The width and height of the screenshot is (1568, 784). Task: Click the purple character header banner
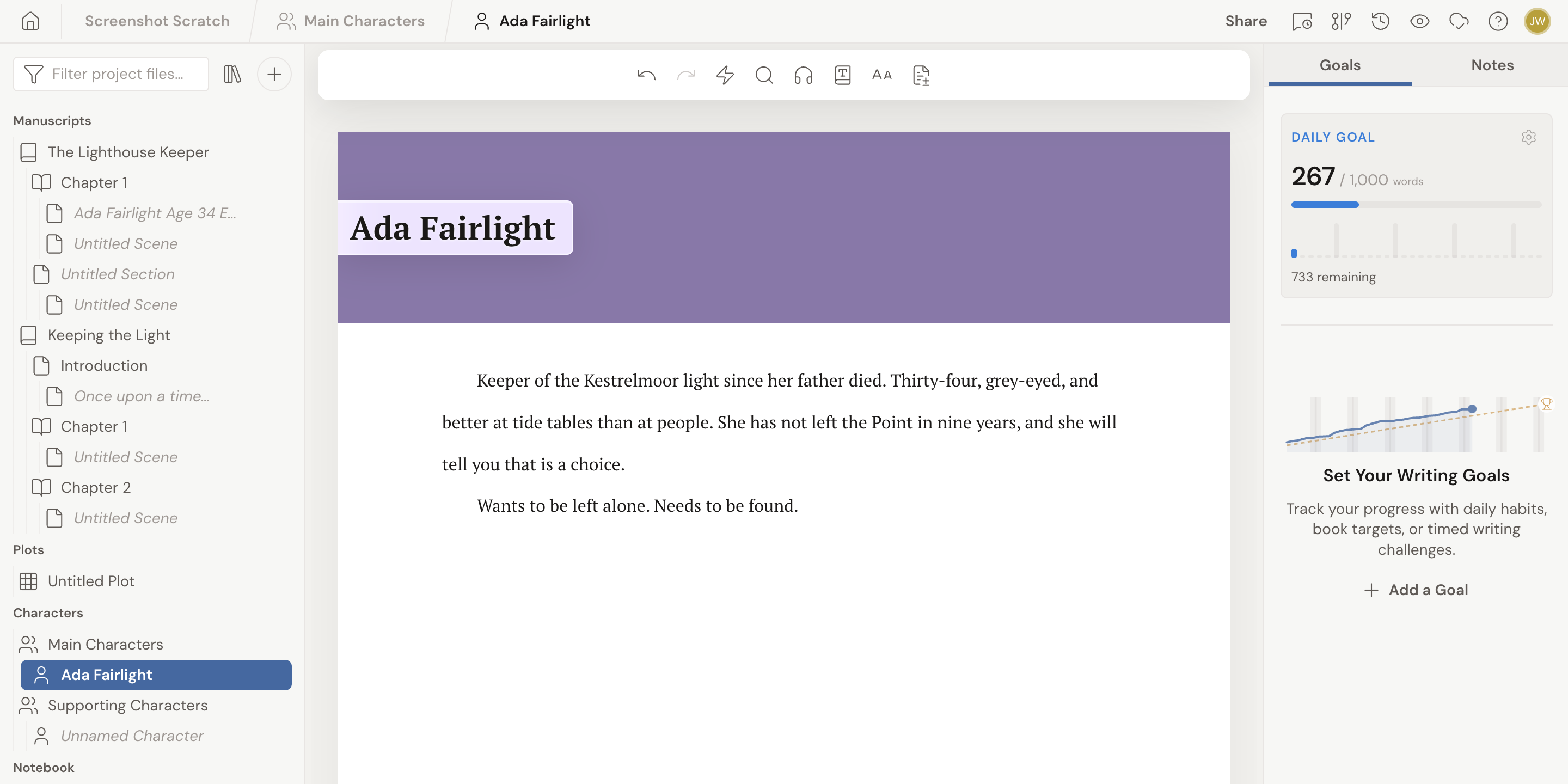(x=783, y=227)
